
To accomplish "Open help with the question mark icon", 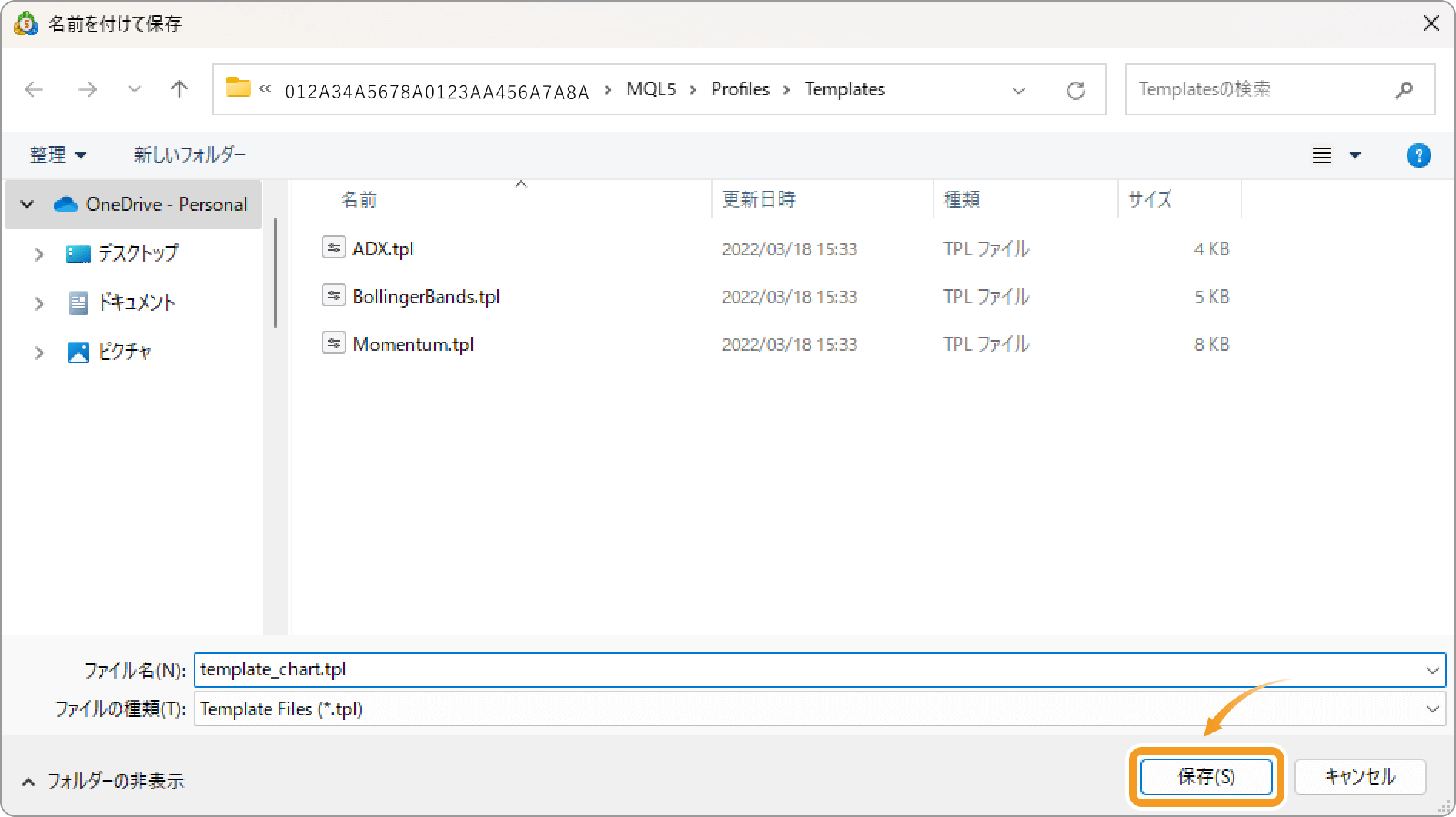I will click(x=1418, y=155).
